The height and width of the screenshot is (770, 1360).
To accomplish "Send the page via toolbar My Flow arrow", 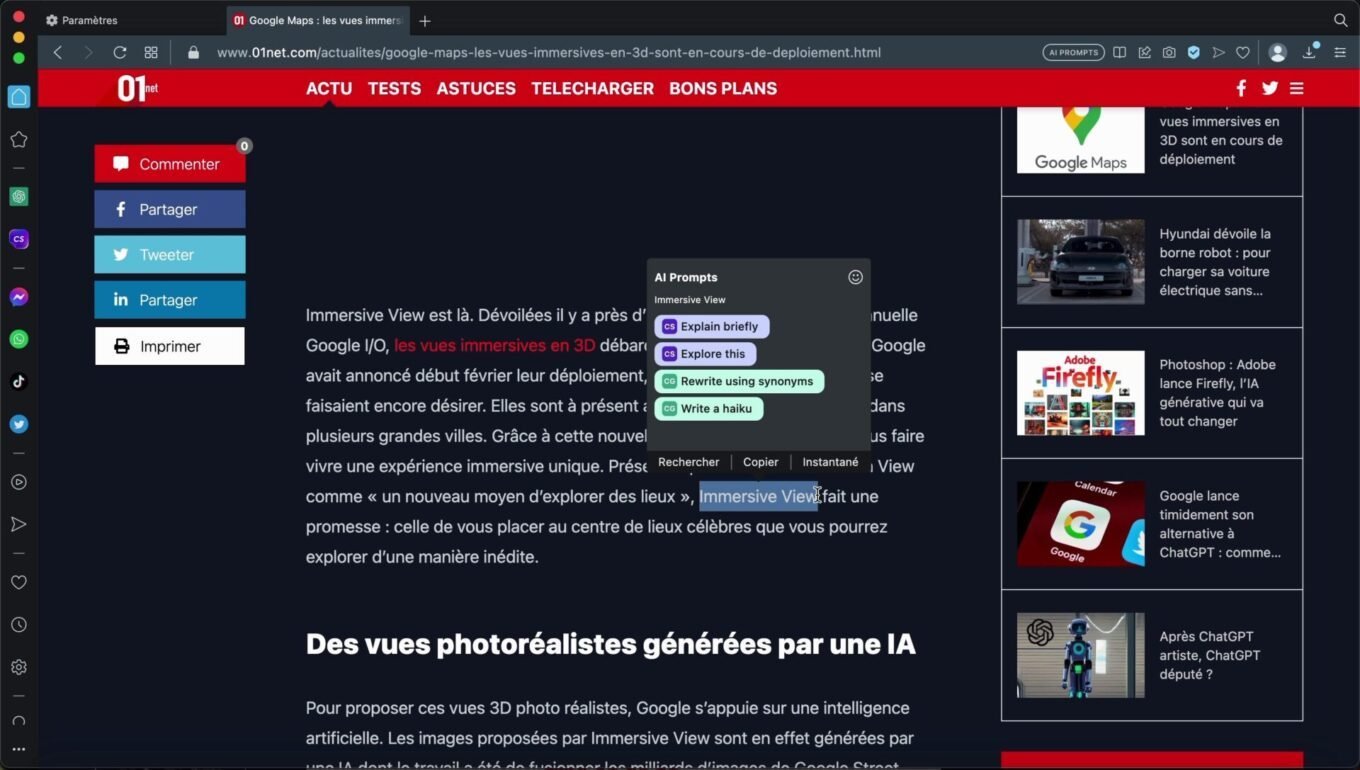I will click(x=1218, y=52).
